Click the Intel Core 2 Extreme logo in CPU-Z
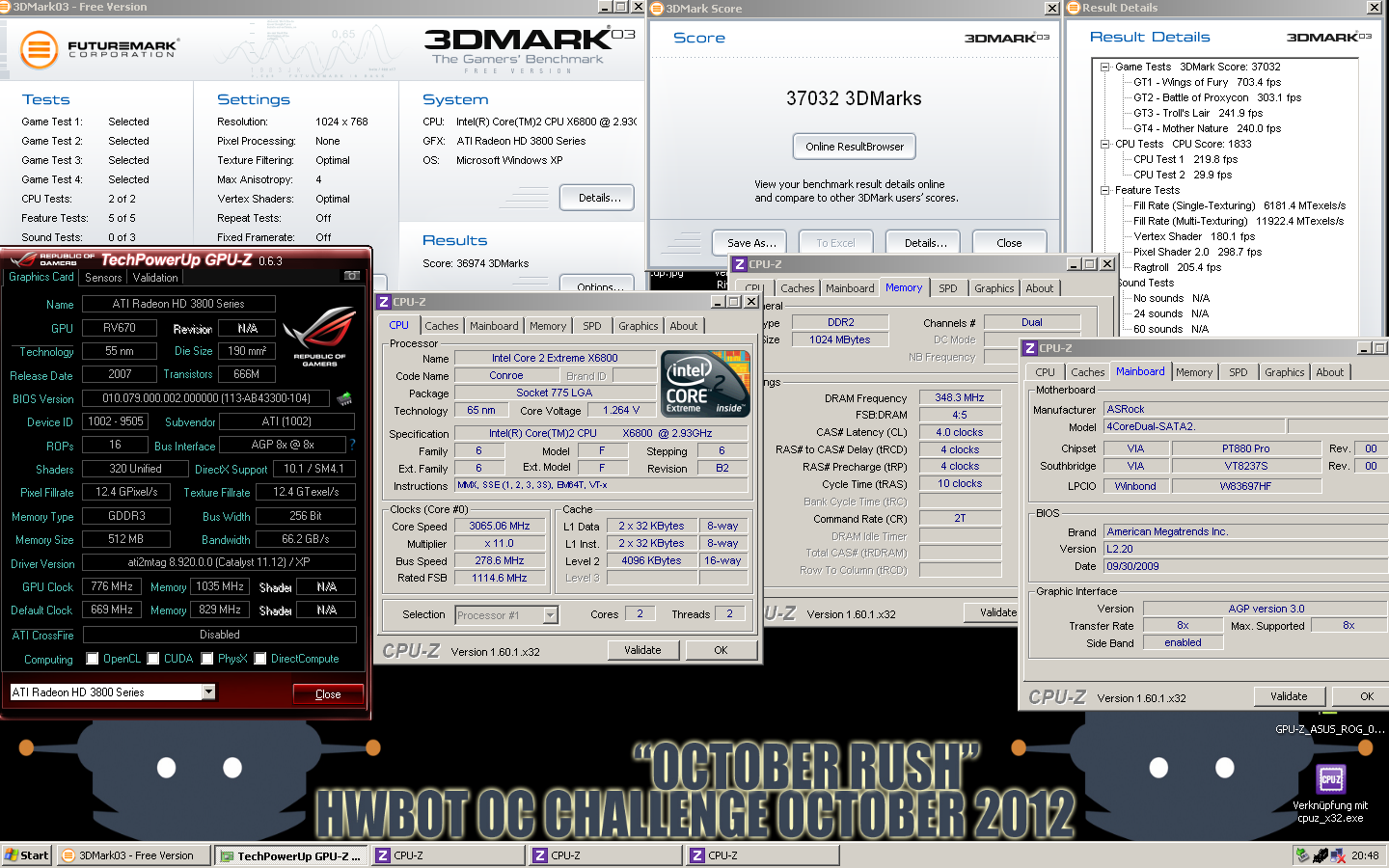This screenshot has height=868, width=1389. tap(706, 384)
